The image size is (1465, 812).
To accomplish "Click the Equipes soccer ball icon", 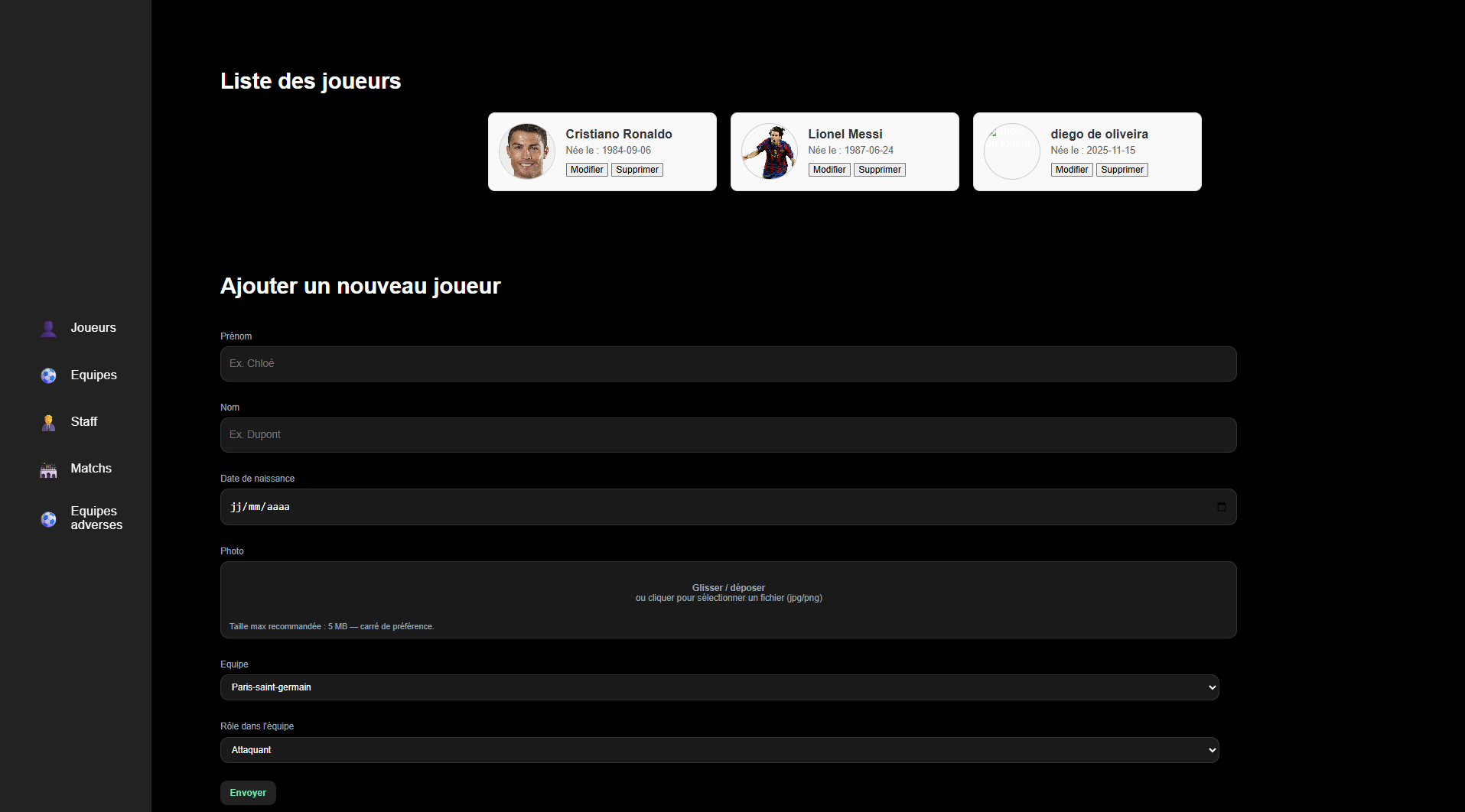I will (x=48, y=375).
